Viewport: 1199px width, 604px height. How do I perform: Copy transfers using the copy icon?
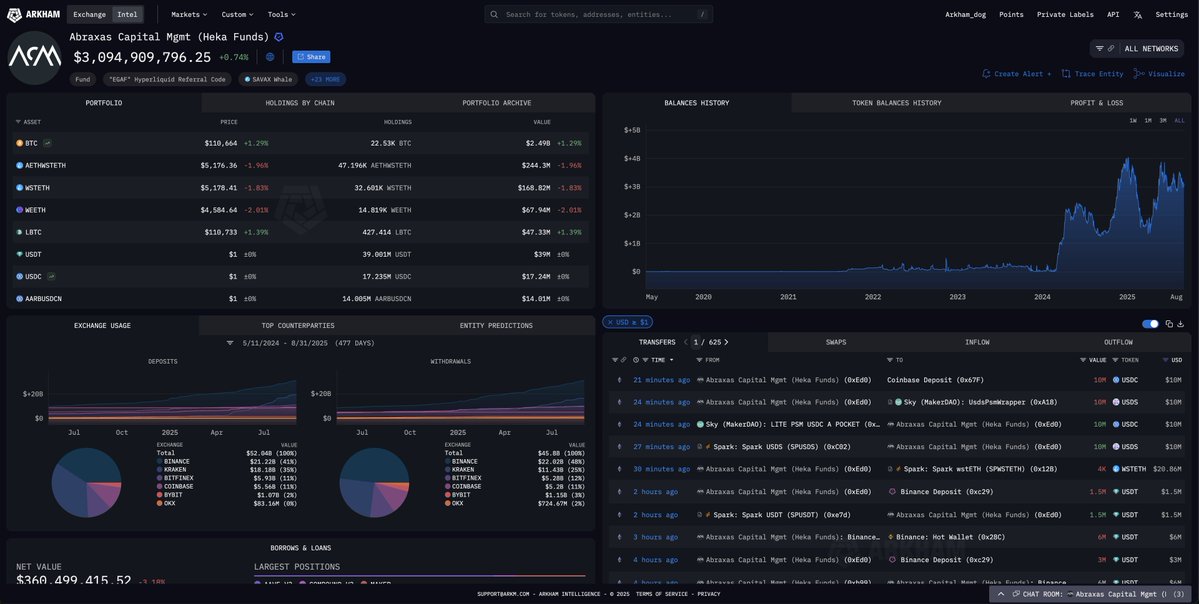pos(1169,324)
